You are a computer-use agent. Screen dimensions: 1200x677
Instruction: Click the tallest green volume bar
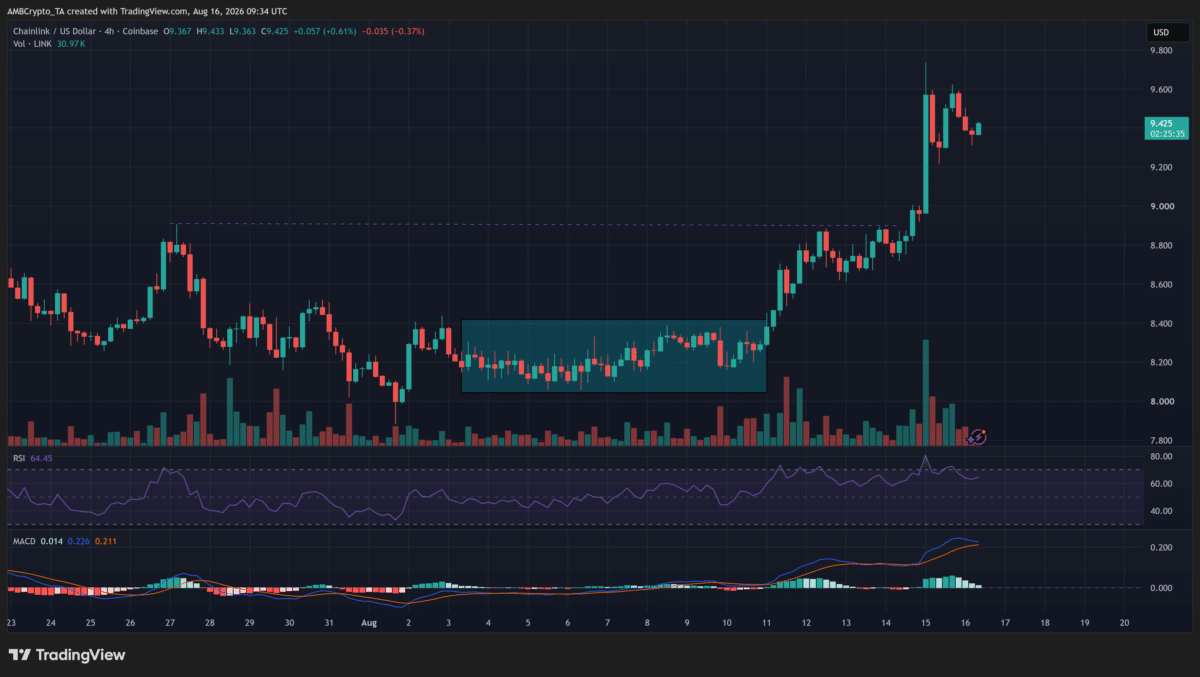coord(926,392)
